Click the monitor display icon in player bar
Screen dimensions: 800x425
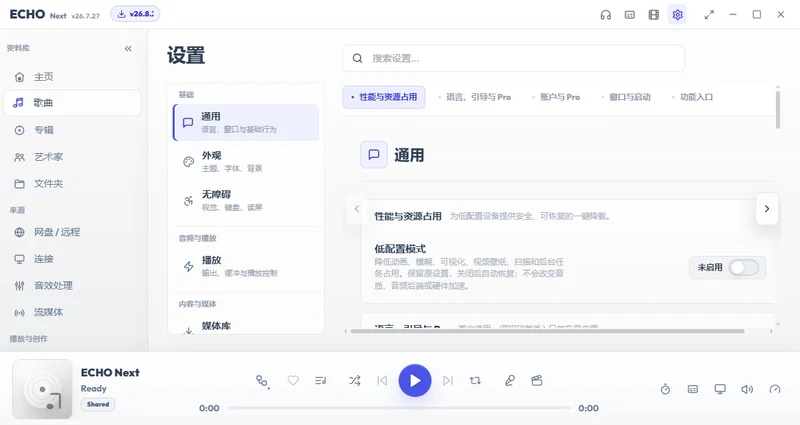click(720, 389)
